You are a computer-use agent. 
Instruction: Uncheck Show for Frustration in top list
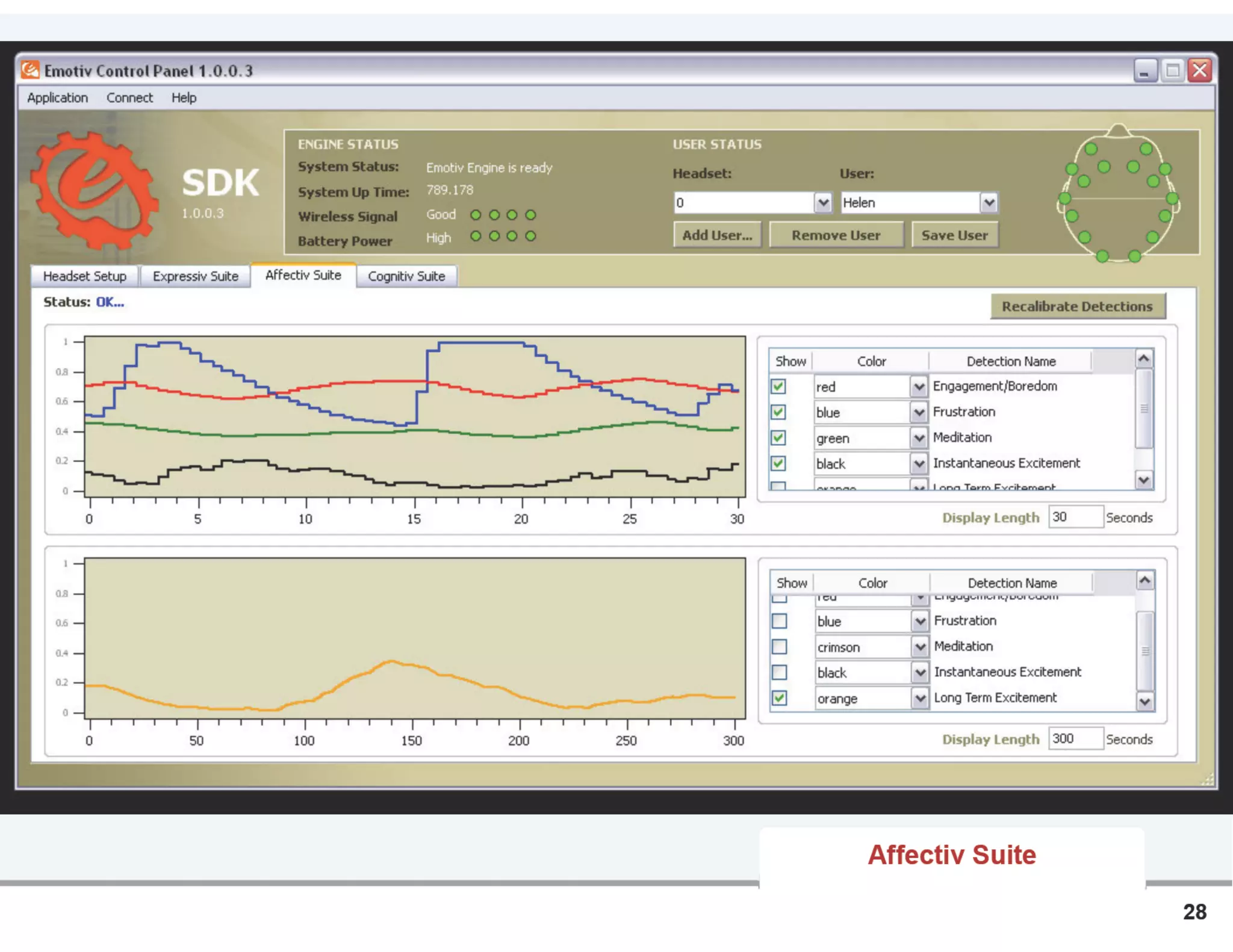tap(778, 412)
